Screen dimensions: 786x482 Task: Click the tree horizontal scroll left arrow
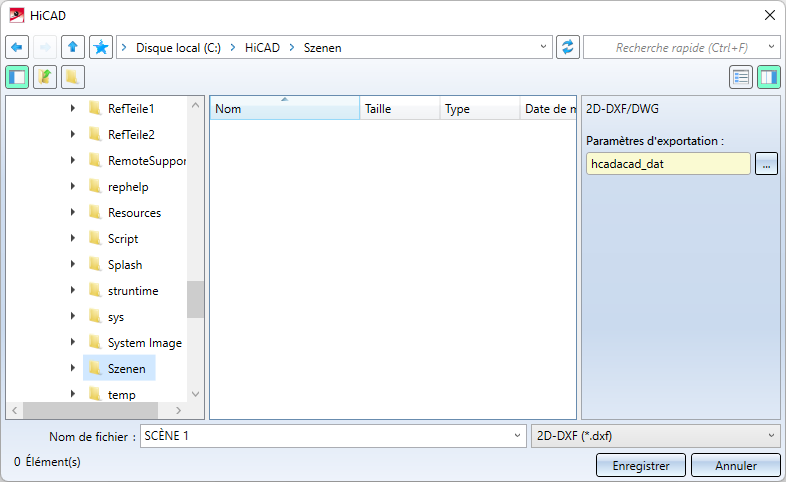15,410
